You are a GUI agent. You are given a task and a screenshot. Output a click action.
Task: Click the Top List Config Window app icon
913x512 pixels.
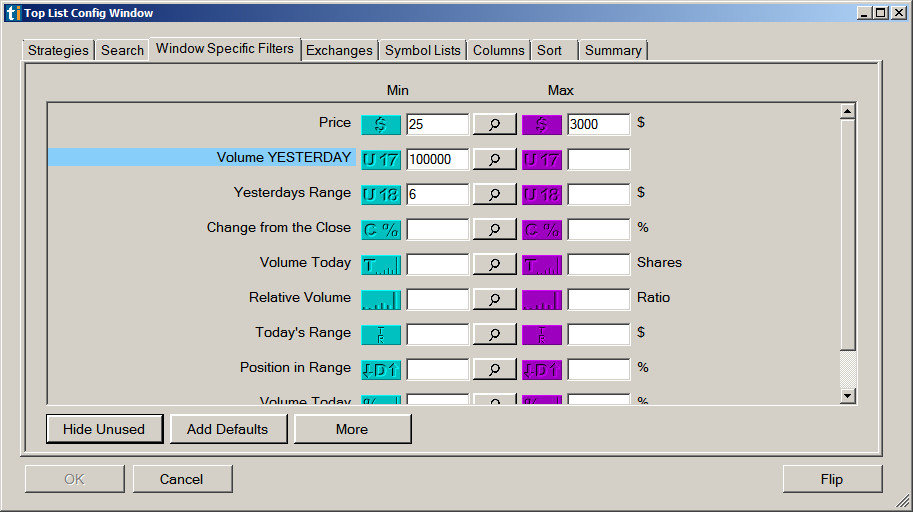click(13, 13)
